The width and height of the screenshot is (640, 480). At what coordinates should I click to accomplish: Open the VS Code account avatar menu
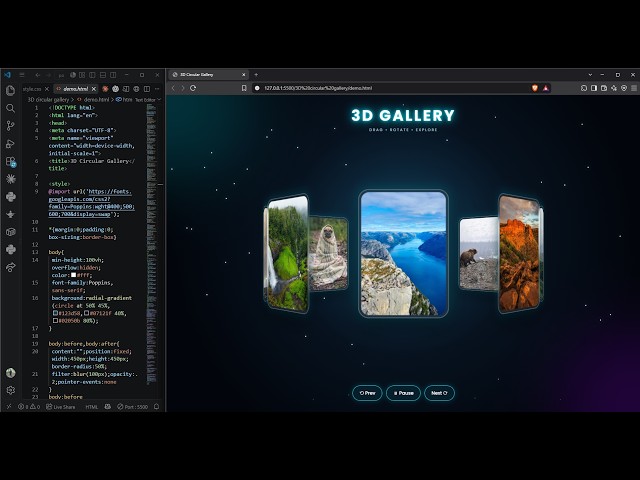coord(11,372)
